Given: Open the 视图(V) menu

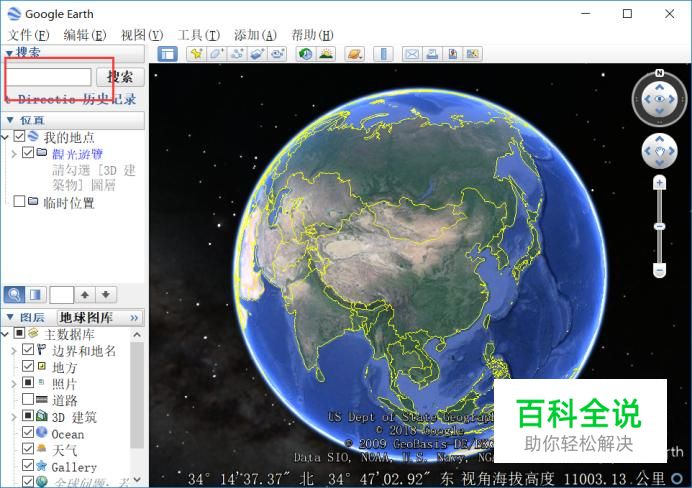Looking at the screenshot, I should point(142,35).
